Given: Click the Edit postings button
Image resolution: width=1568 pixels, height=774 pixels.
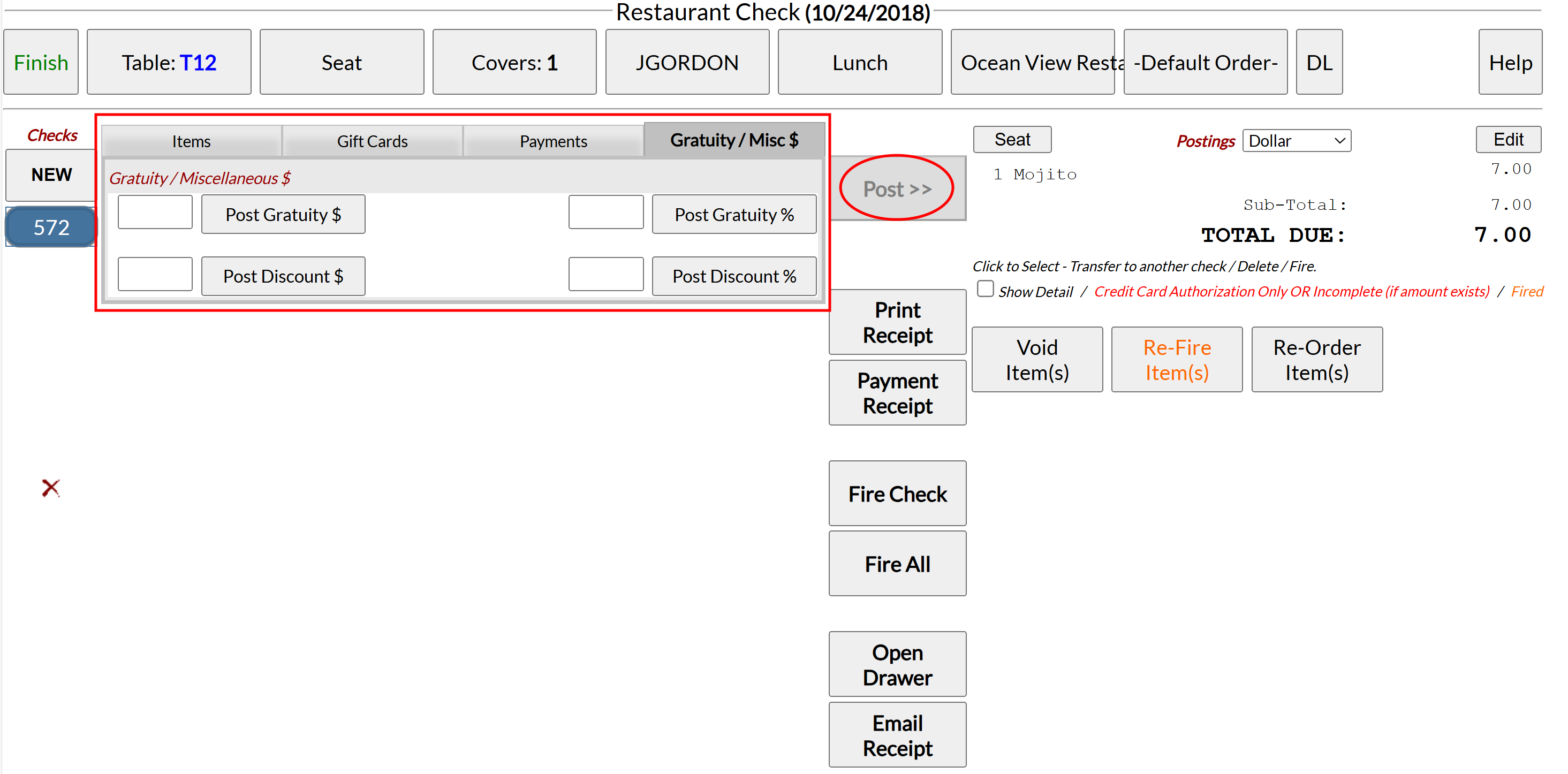Looking at the screenshot, I should pyautogui.click(x=1508, y=139).
